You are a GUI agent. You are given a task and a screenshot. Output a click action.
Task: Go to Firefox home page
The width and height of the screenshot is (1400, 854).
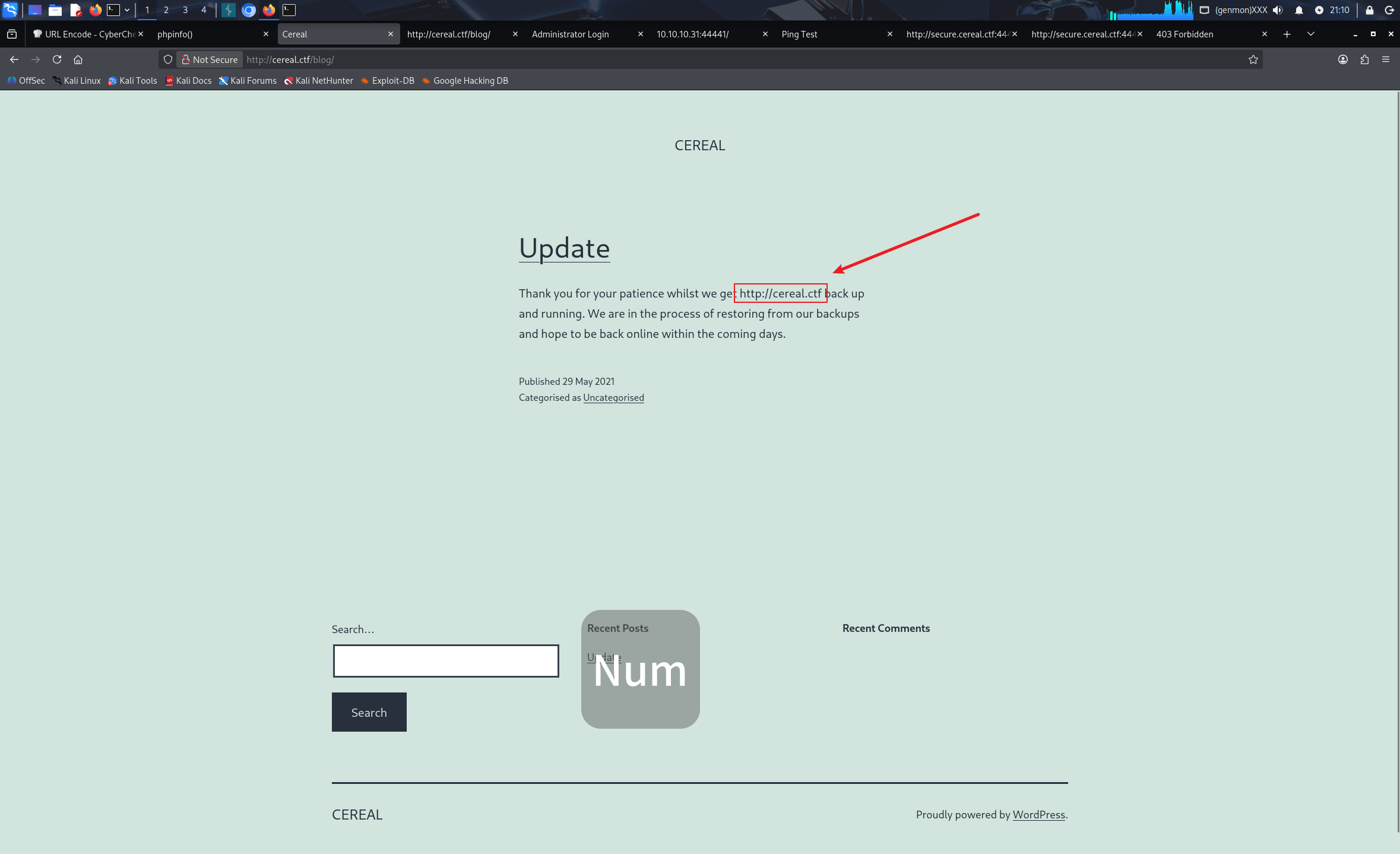[78, 59]
